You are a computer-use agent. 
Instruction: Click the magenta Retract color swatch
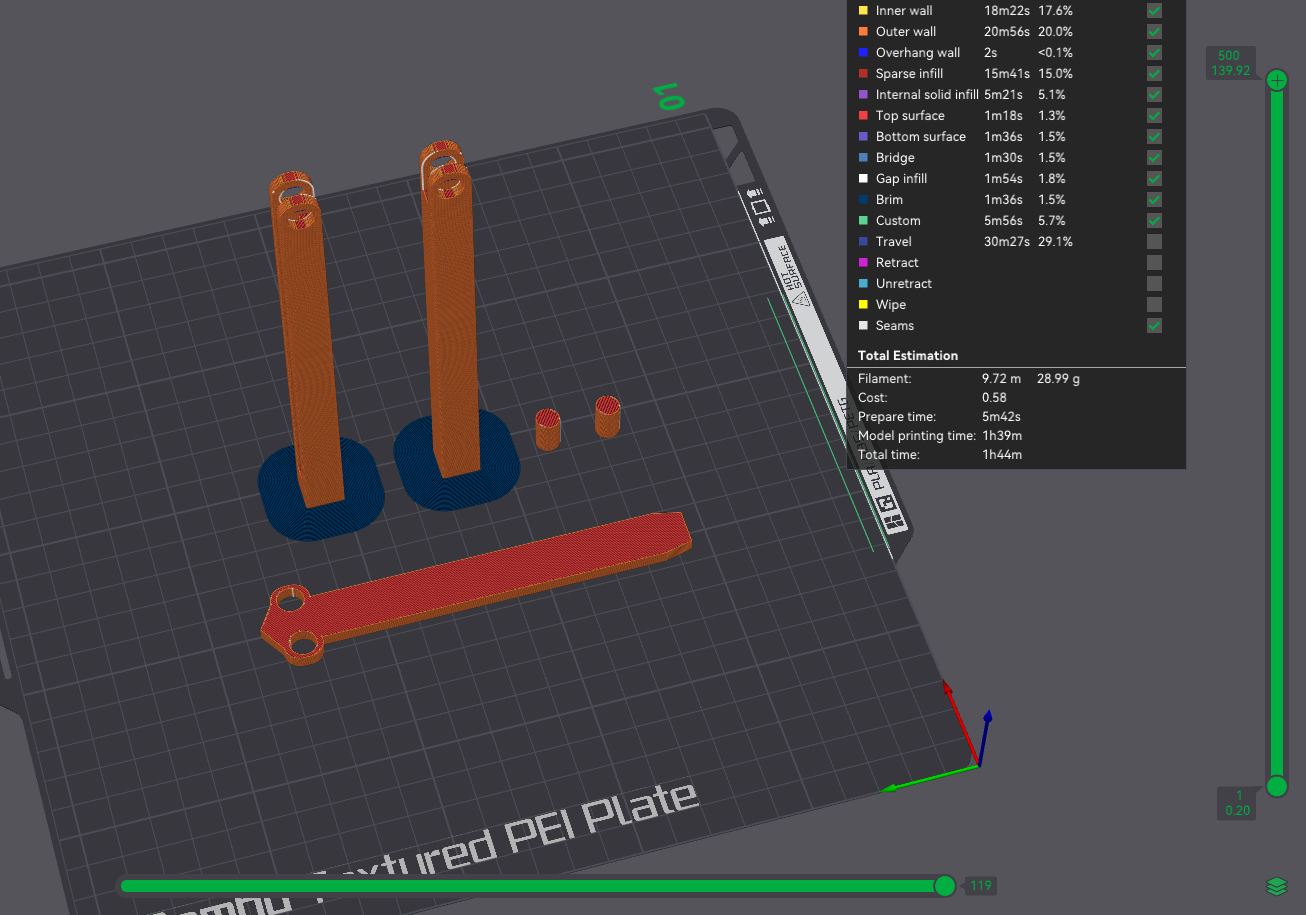pyautogui.click(x=863, y=263)
